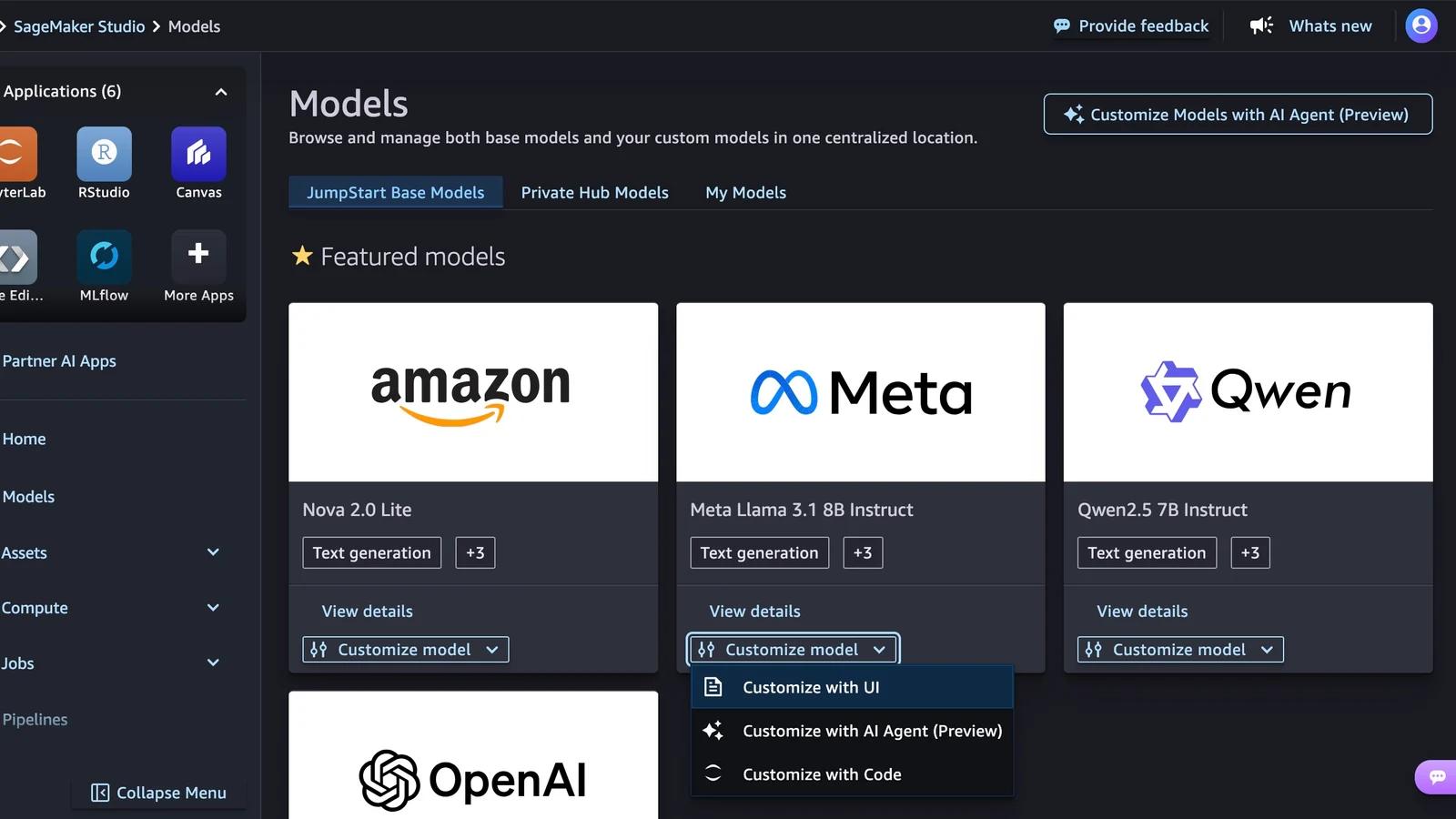The width and height of the screenshot is (1456, 819).
Task: Show three more tags for Meta Llama
Action: click(x=862, y=552)
